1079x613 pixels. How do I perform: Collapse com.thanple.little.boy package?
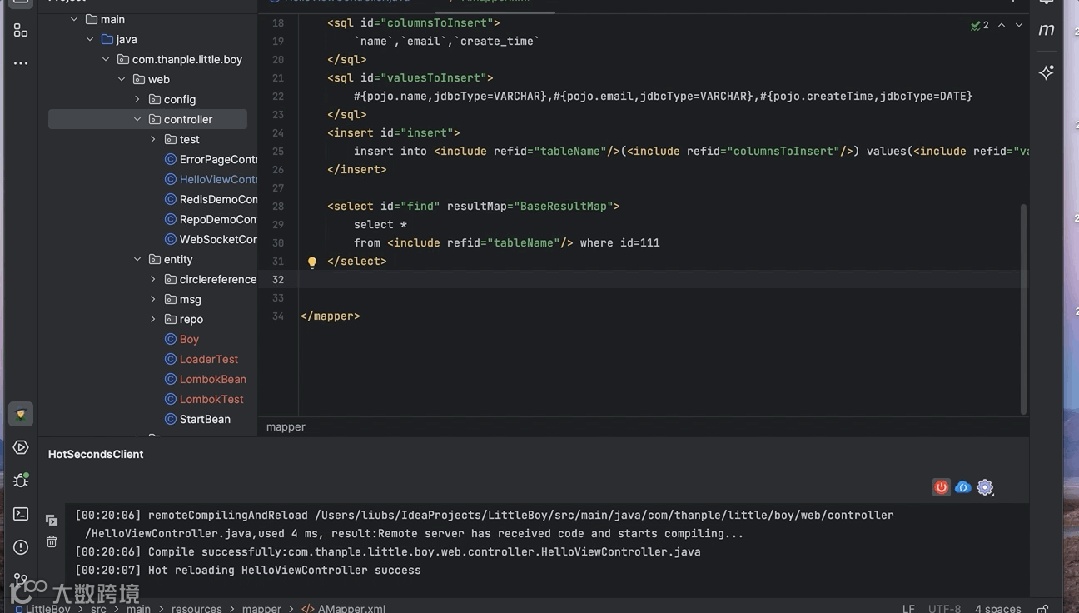105,59
